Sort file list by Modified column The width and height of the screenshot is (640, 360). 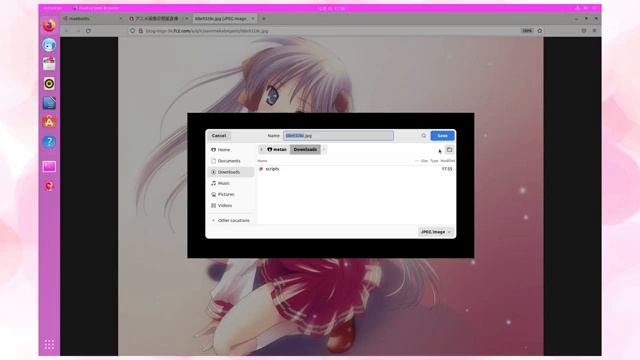click(447, 161)
